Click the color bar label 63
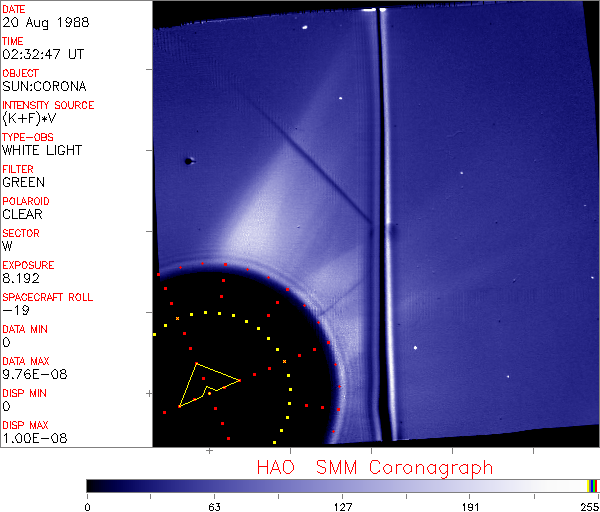This screenshot has width=600, height=512. tap(214, 505)
